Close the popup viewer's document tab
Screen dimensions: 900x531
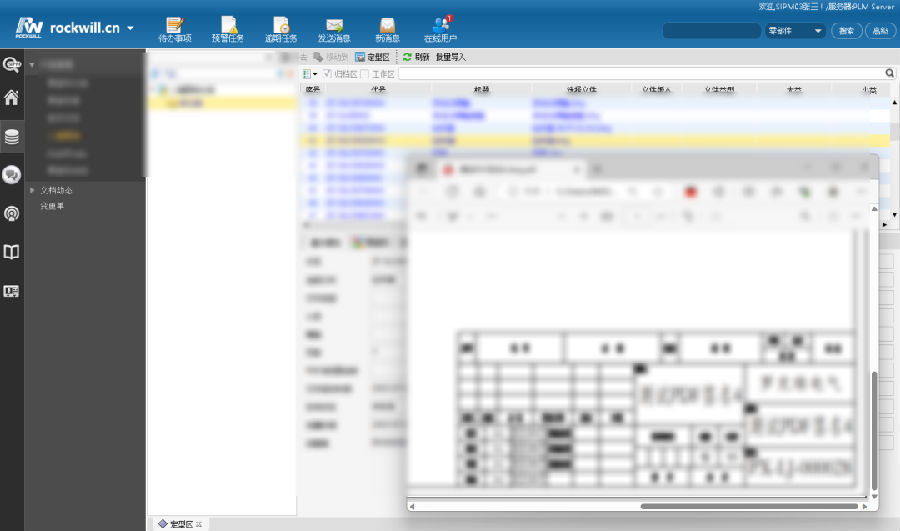click(x=576, y=169)
